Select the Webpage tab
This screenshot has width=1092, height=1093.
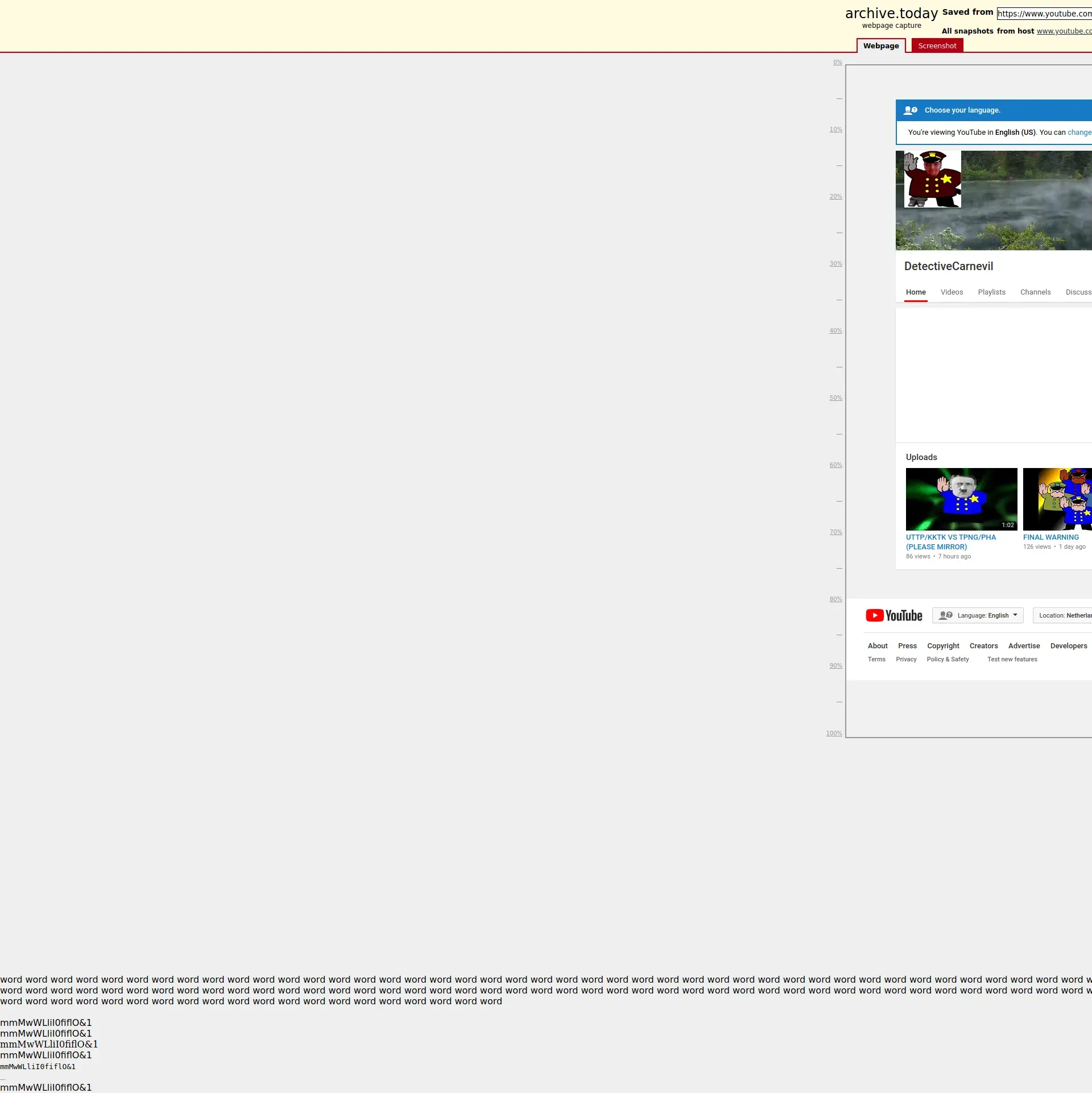point(880,46)
